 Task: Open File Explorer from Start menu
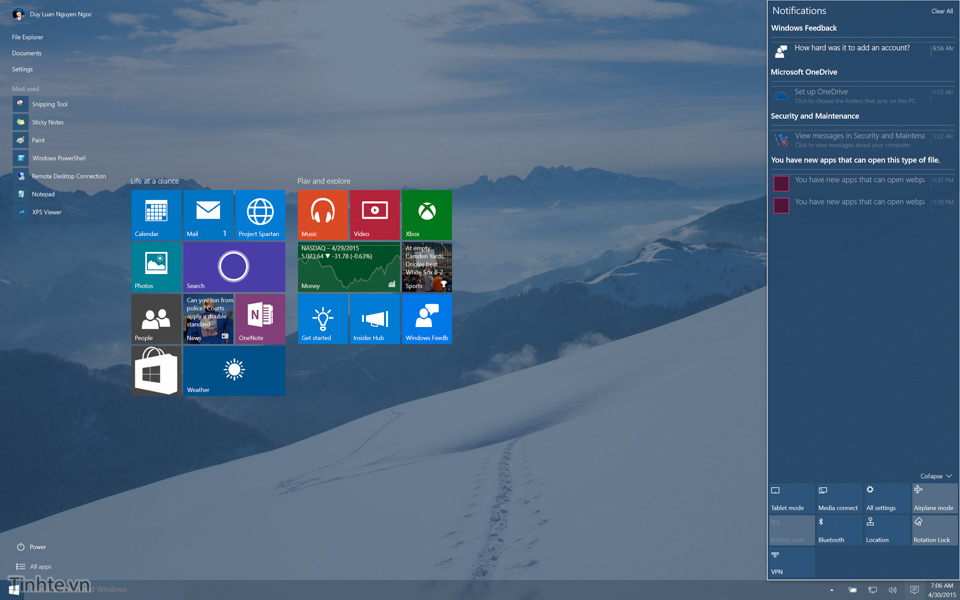28,37
